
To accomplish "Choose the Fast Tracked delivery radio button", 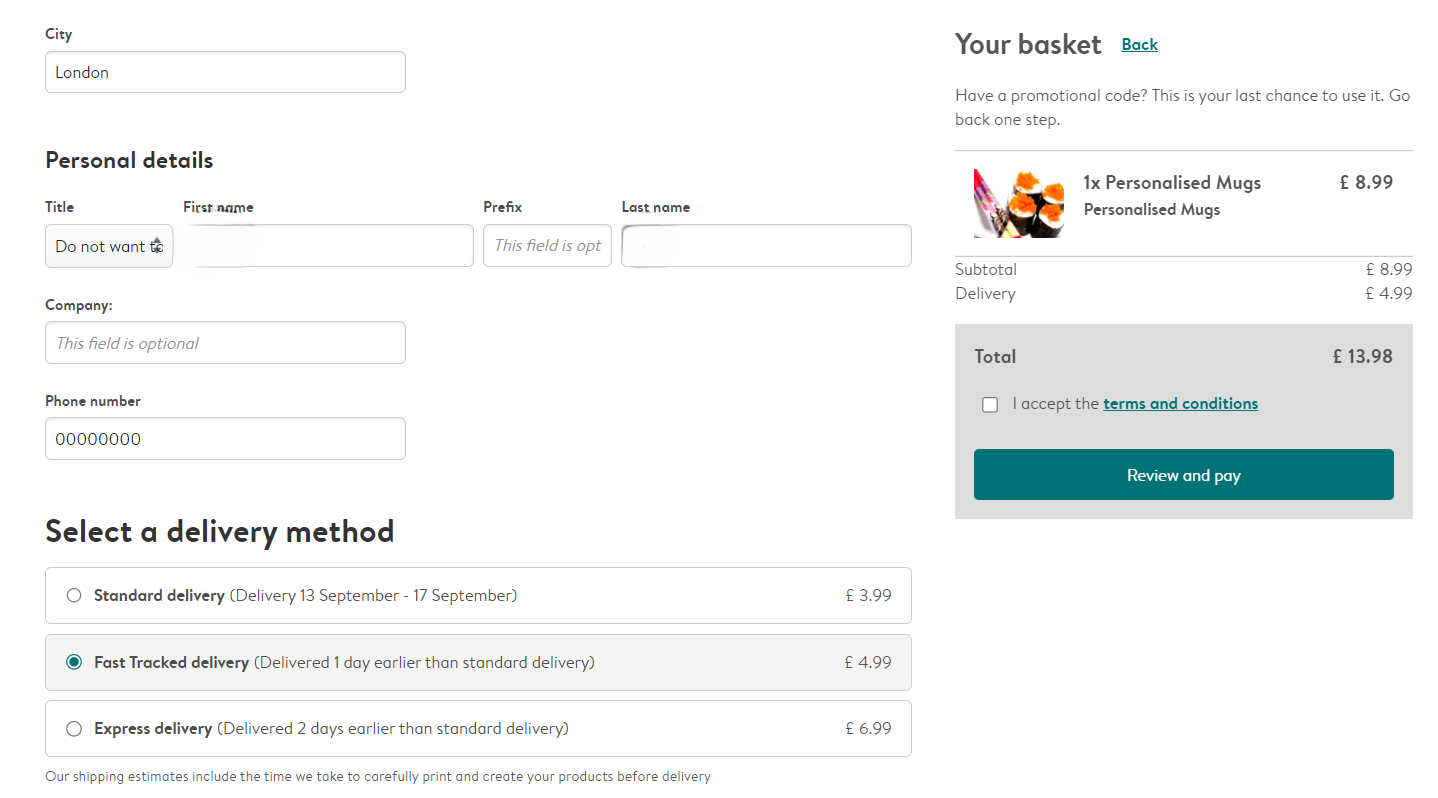I will (x=74, y=662).
